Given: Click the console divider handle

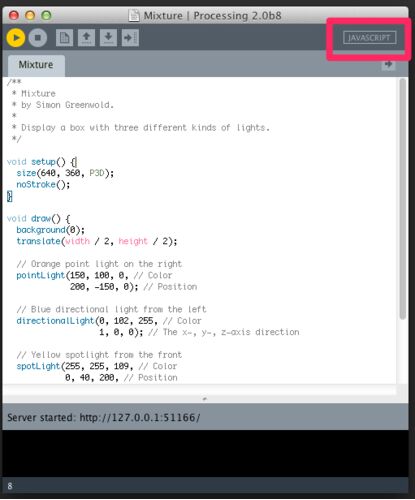Looking at the screenshot, I should 205,398.
